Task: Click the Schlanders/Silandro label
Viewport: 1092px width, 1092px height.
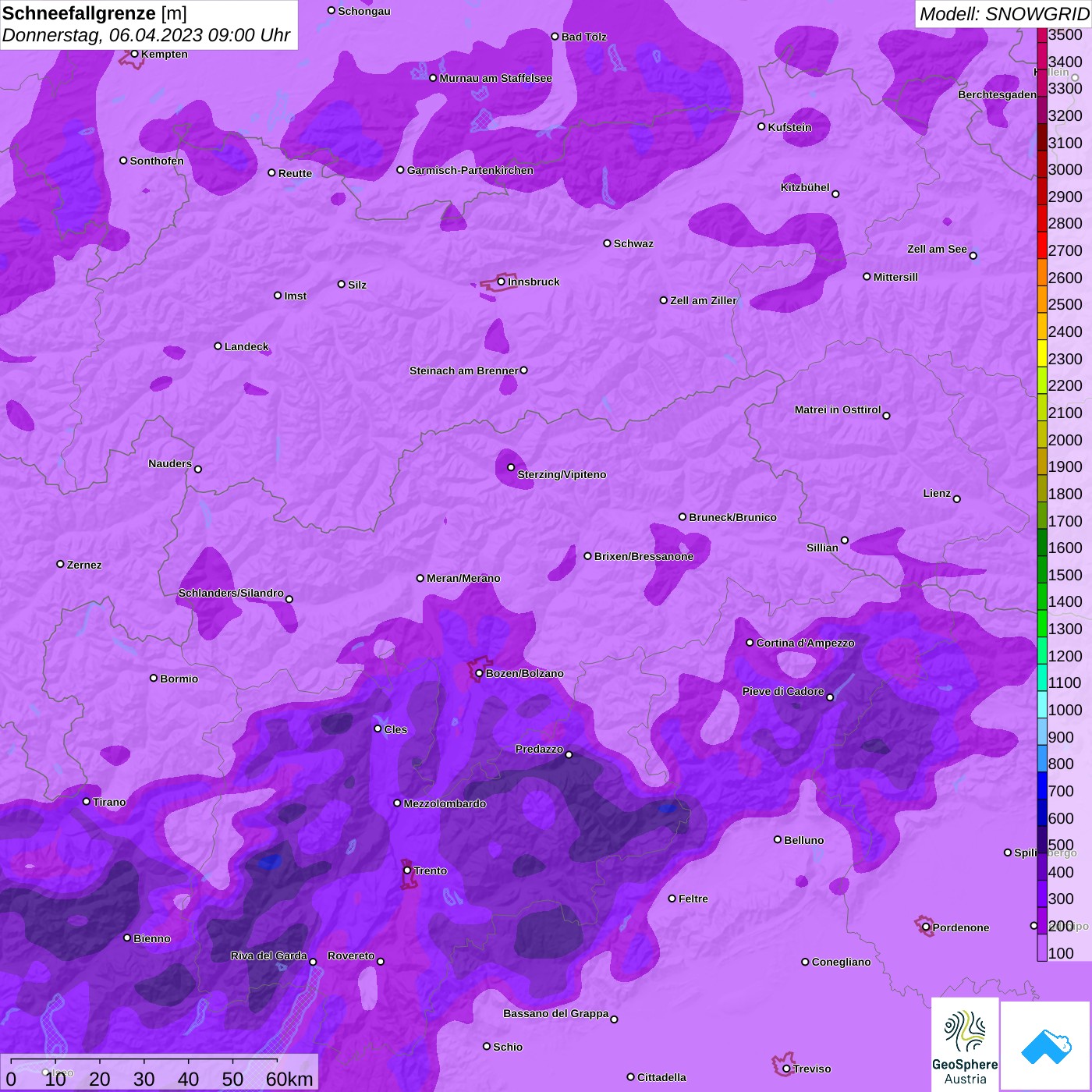Action: [231, 593]
